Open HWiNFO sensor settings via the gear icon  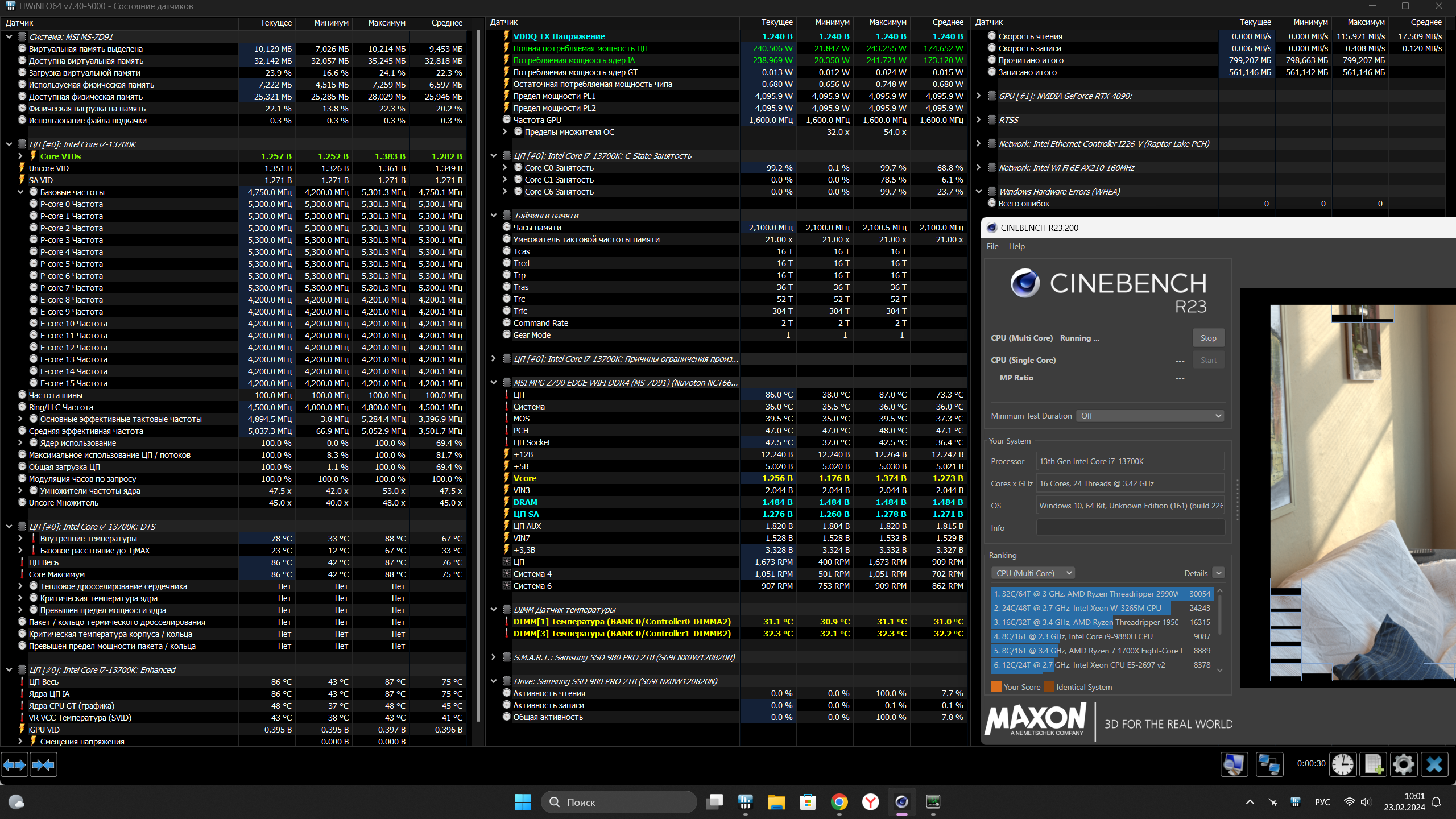1403,764
